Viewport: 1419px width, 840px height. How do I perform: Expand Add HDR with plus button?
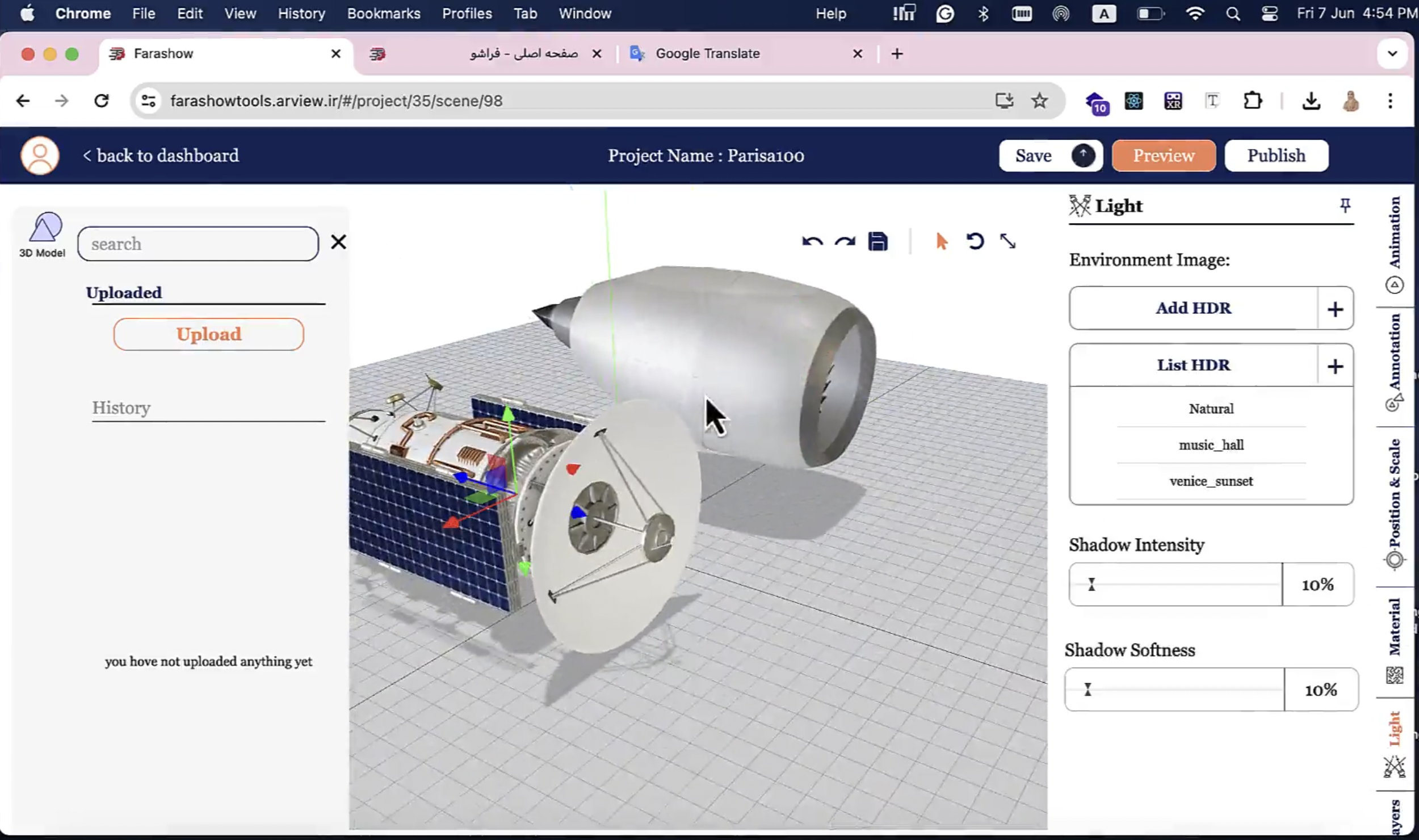(1335, 309)
